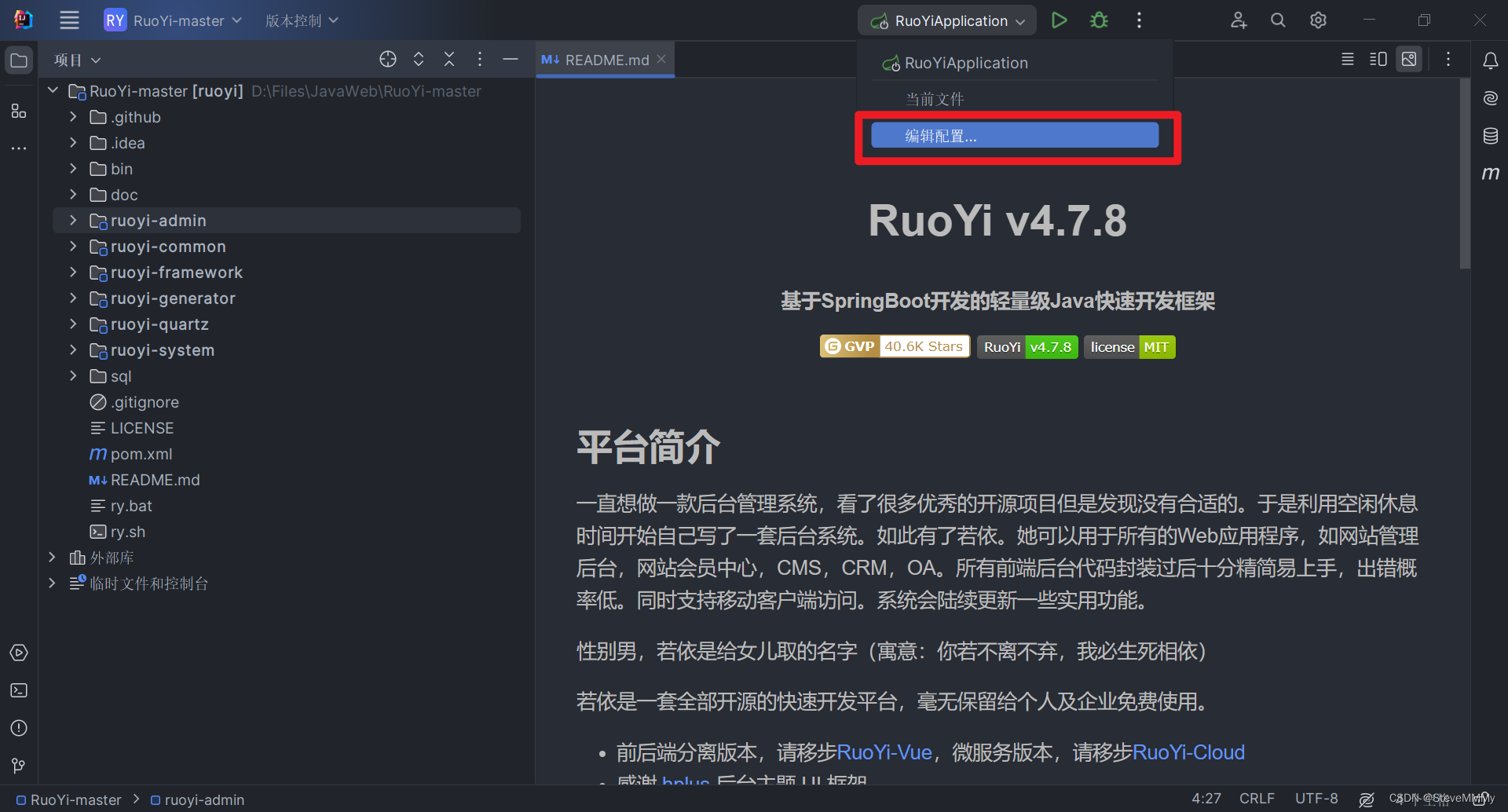Open Maven tool window icon
This screenshot has width=1508, height=812.
point(1491,173)
